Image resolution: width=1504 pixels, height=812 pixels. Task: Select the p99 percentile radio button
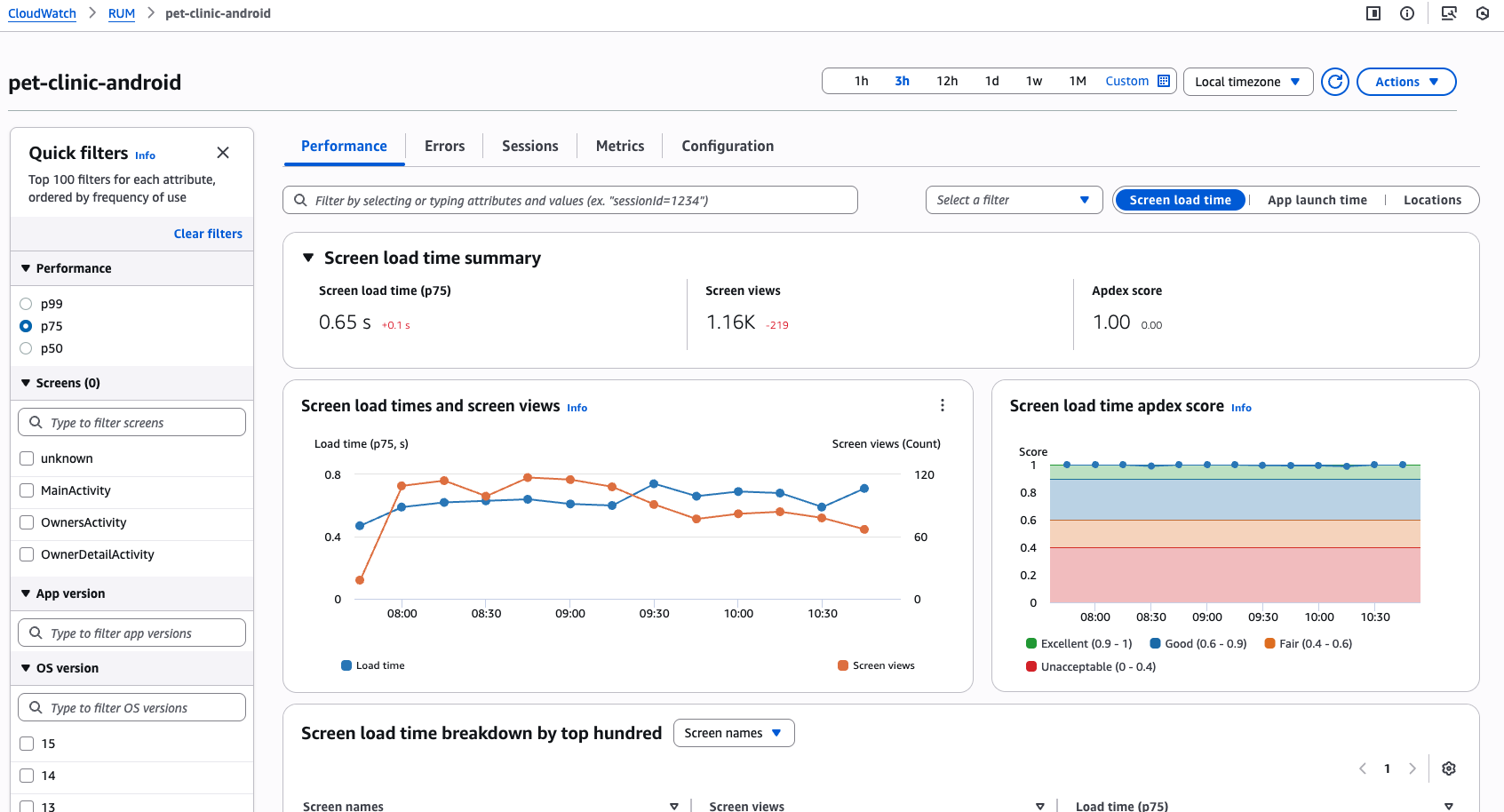click(26, 304)
